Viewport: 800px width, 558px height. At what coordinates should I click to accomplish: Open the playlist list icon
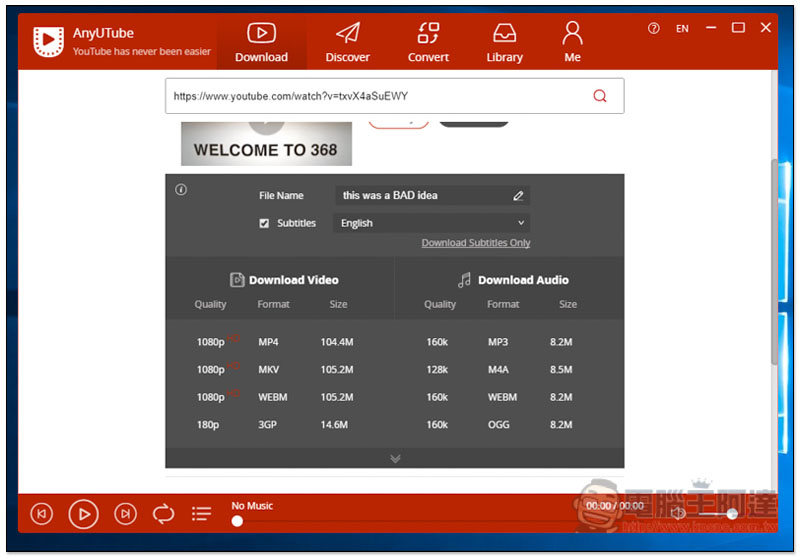[x=202, y=514]
